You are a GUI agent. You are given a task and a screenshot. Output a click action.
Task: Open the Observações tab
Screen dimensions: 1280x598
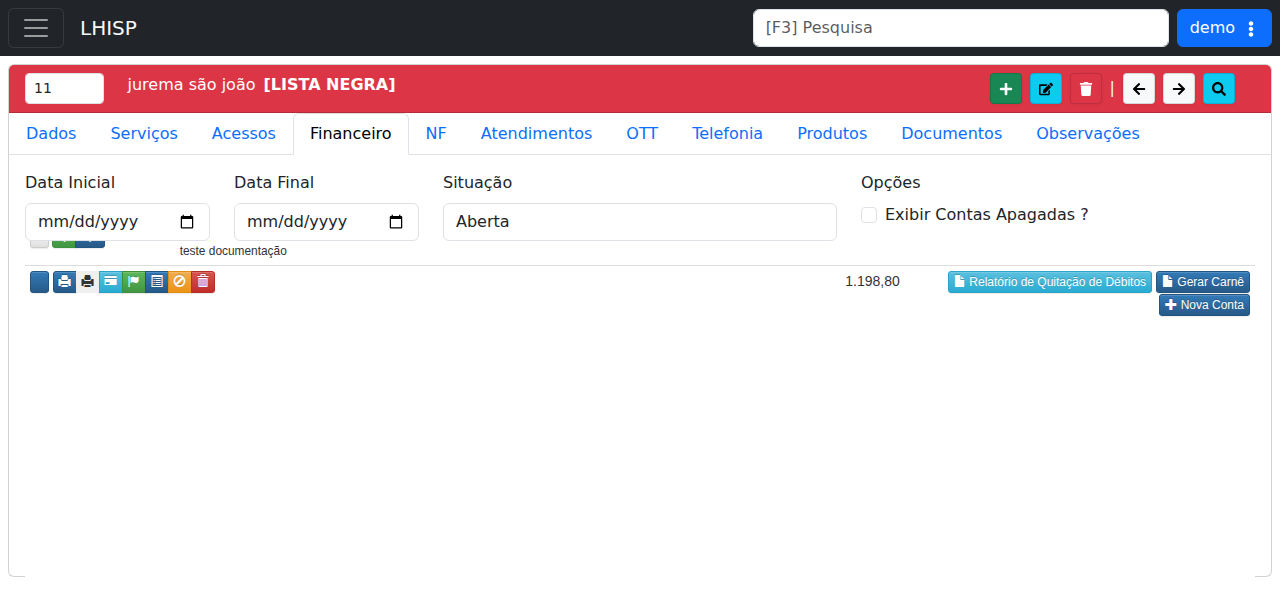click(1088, 134)
